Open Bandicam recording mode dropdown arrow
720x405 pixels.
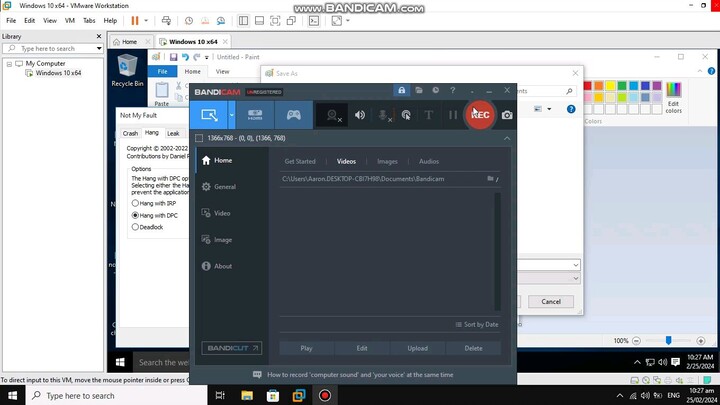[x=232, y=115]
